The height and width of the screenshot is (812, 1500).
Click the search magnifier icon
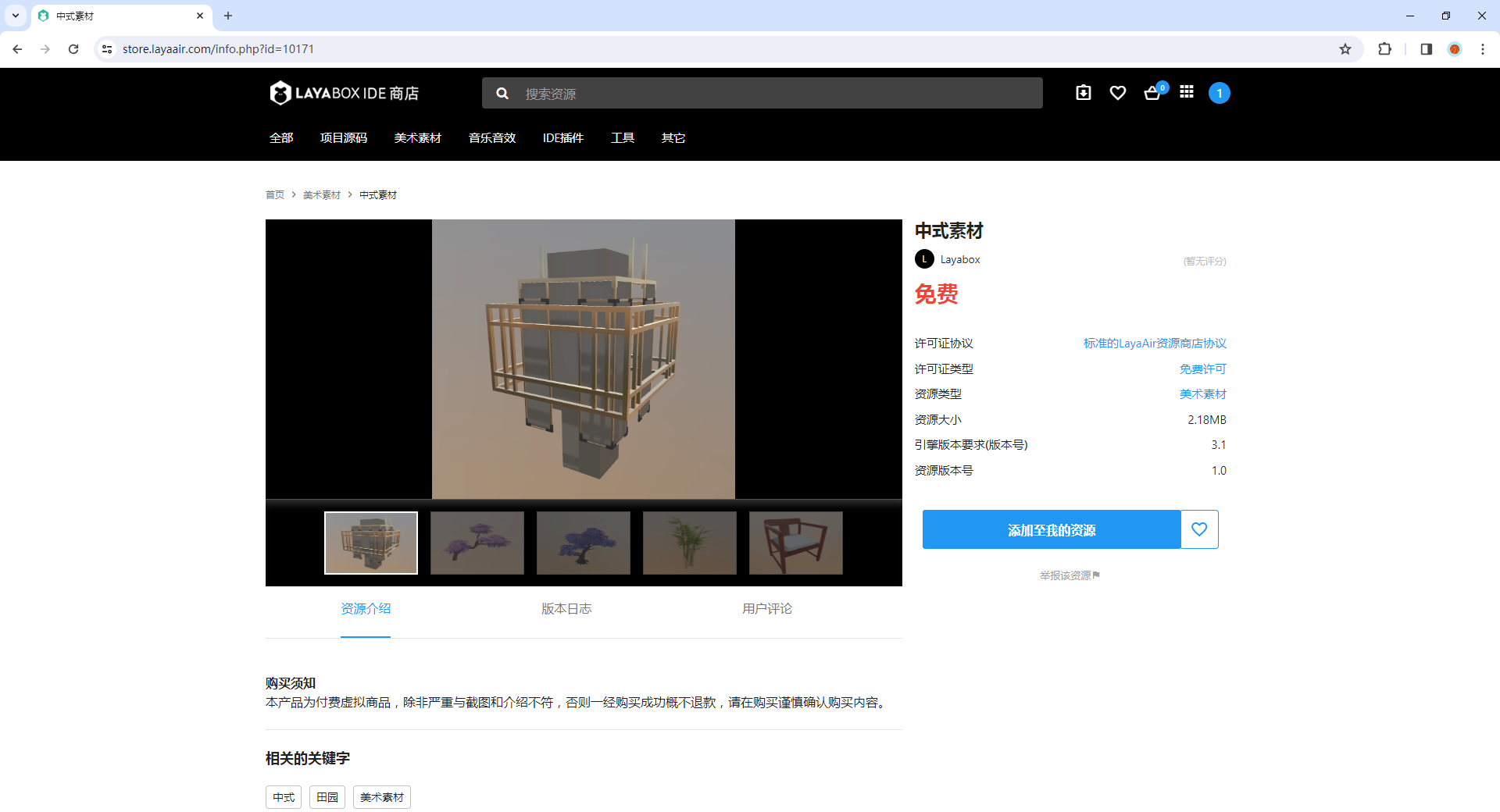502,94
